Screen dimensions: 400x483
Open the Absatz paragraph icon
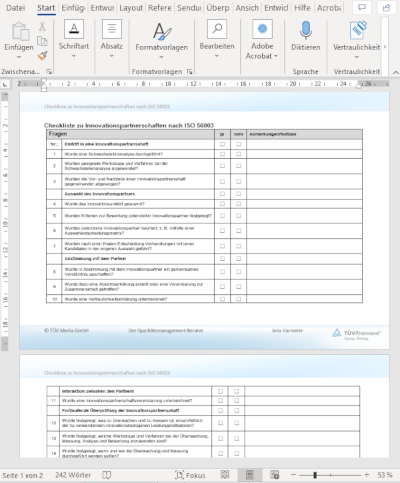(x=112, y=29)
